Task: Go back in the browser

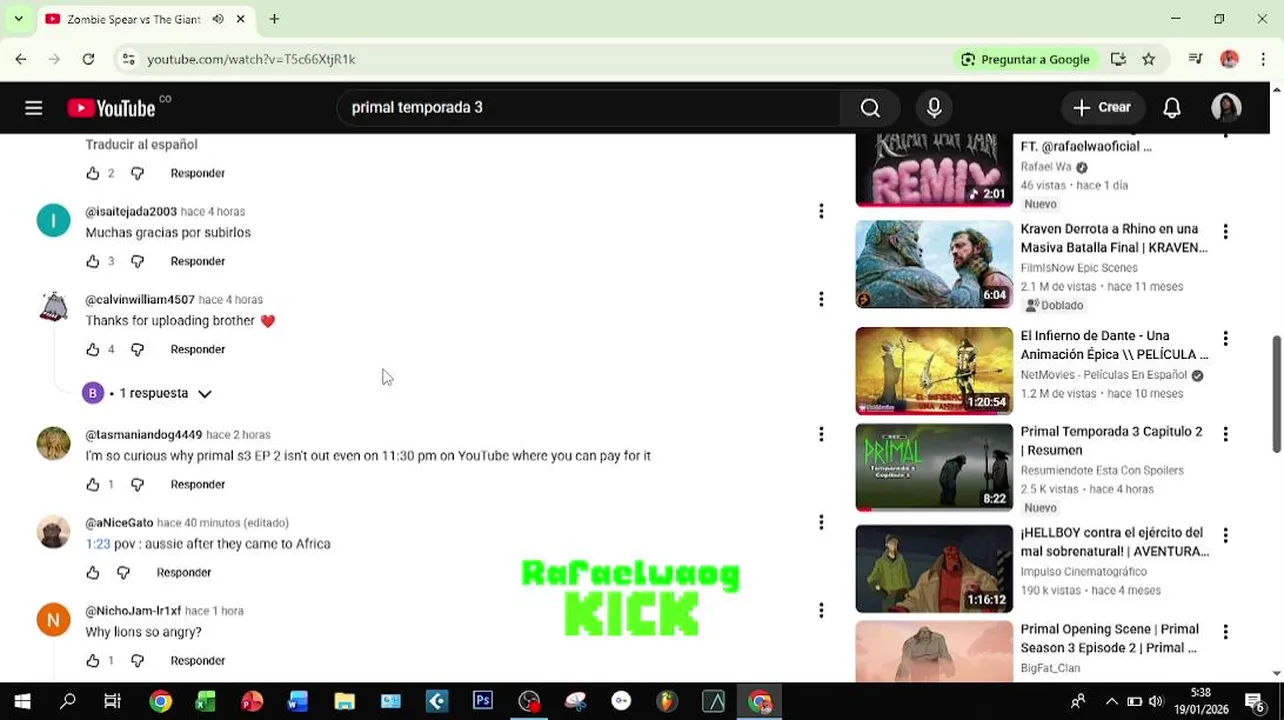Action: 21,59
